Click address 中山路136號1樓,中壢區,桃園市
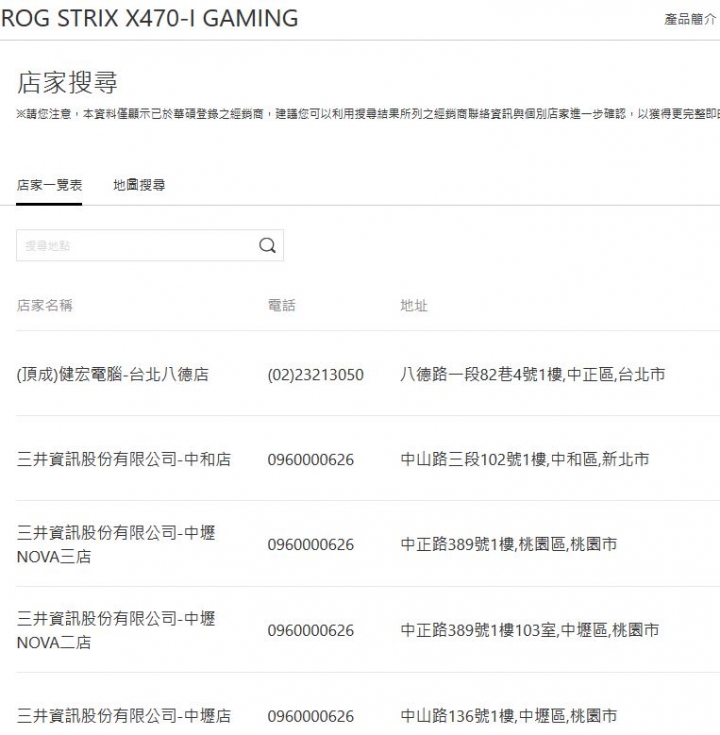Screen dimensions: 720x735 coord(509,716)
